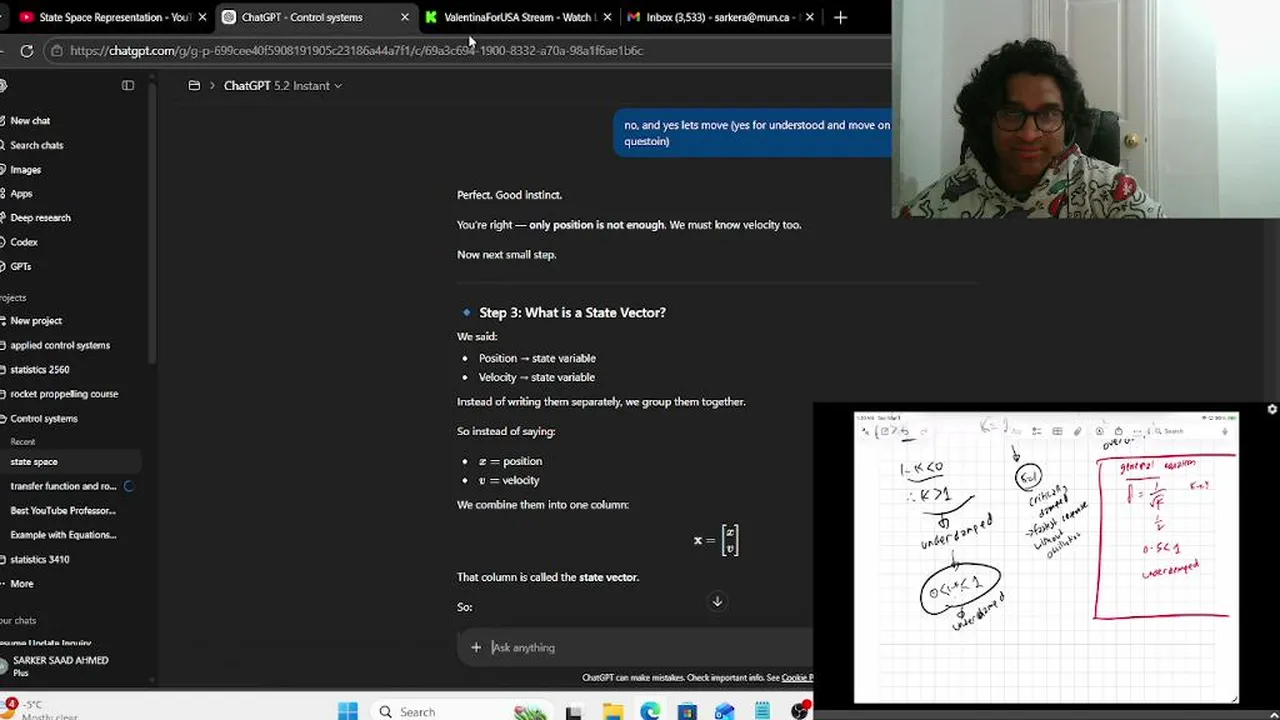Open Microsoft Store from the taskbar
The height and width of the screenshot is (720, 1280).
(687, 712)
